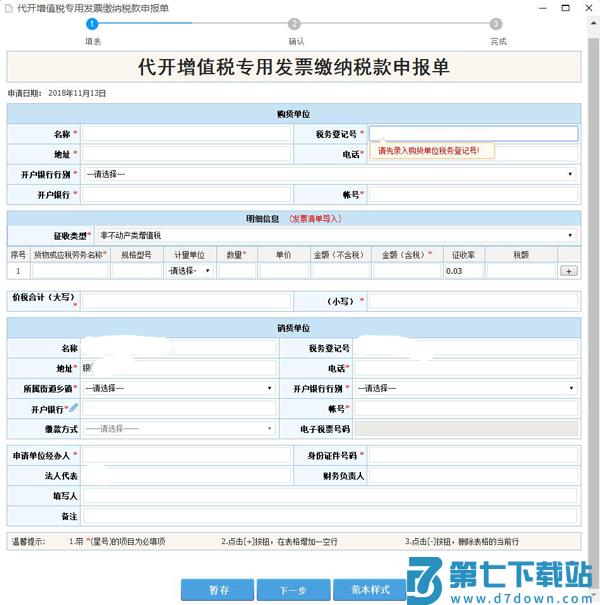Click the 范本样式 button
600x605 pixels.
(x=370, y=590)
